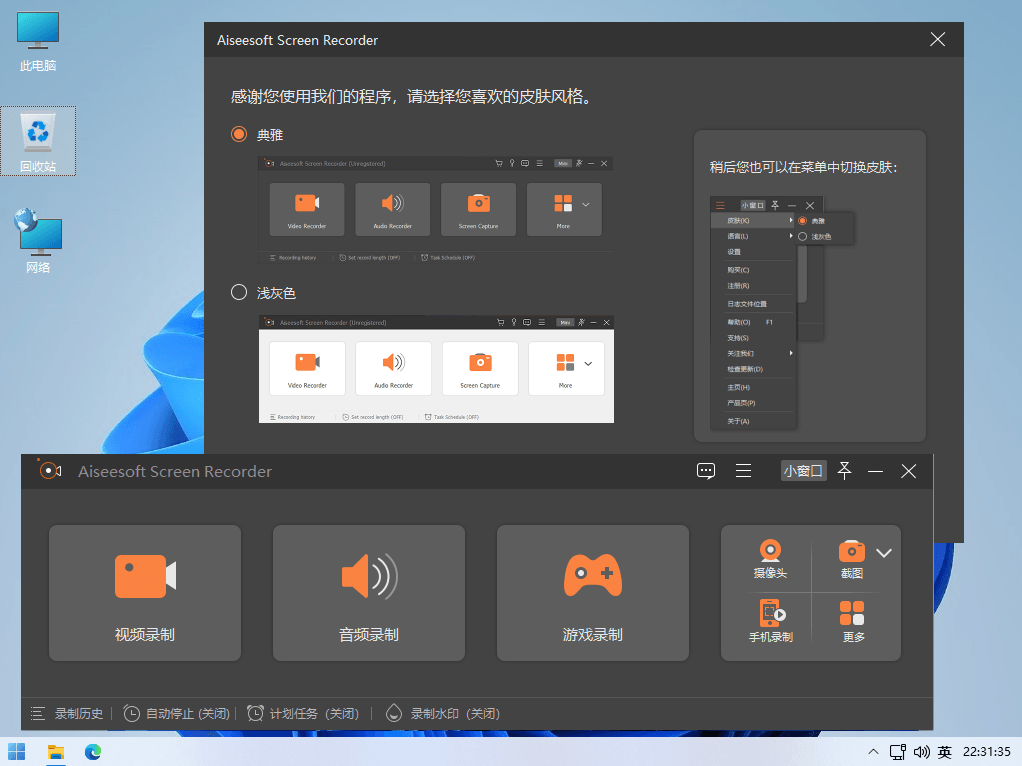1022x766 pixels.
Task: Open the Screenshot (截图) tool
Action: pyautogui.click(x=851, y=559)
